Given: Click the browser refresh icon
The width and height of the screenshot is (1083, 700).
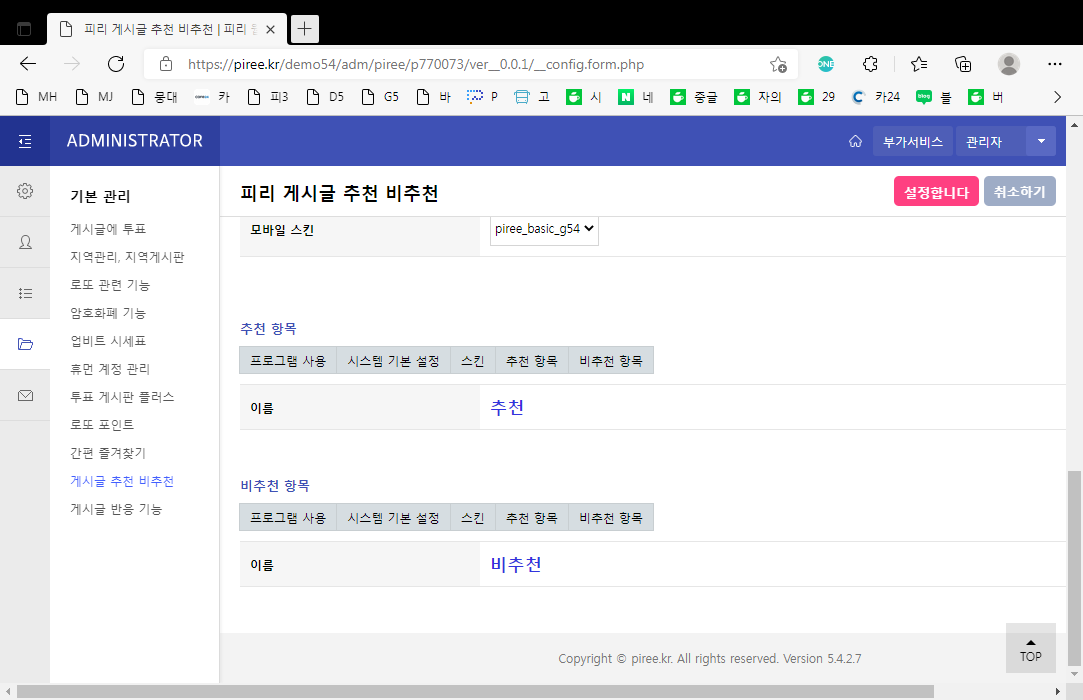Looking at the screenshot, I should point(116,64).
